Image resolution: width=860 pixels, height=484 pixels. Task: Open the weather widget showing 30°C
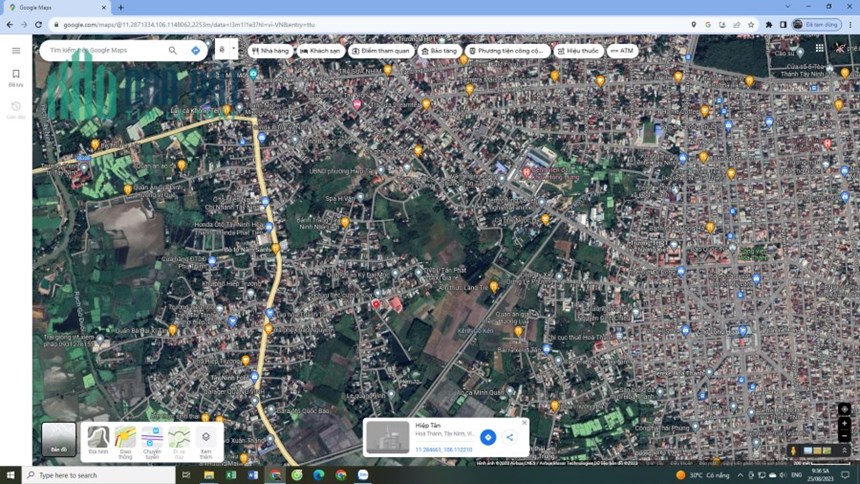pos(703,475)
